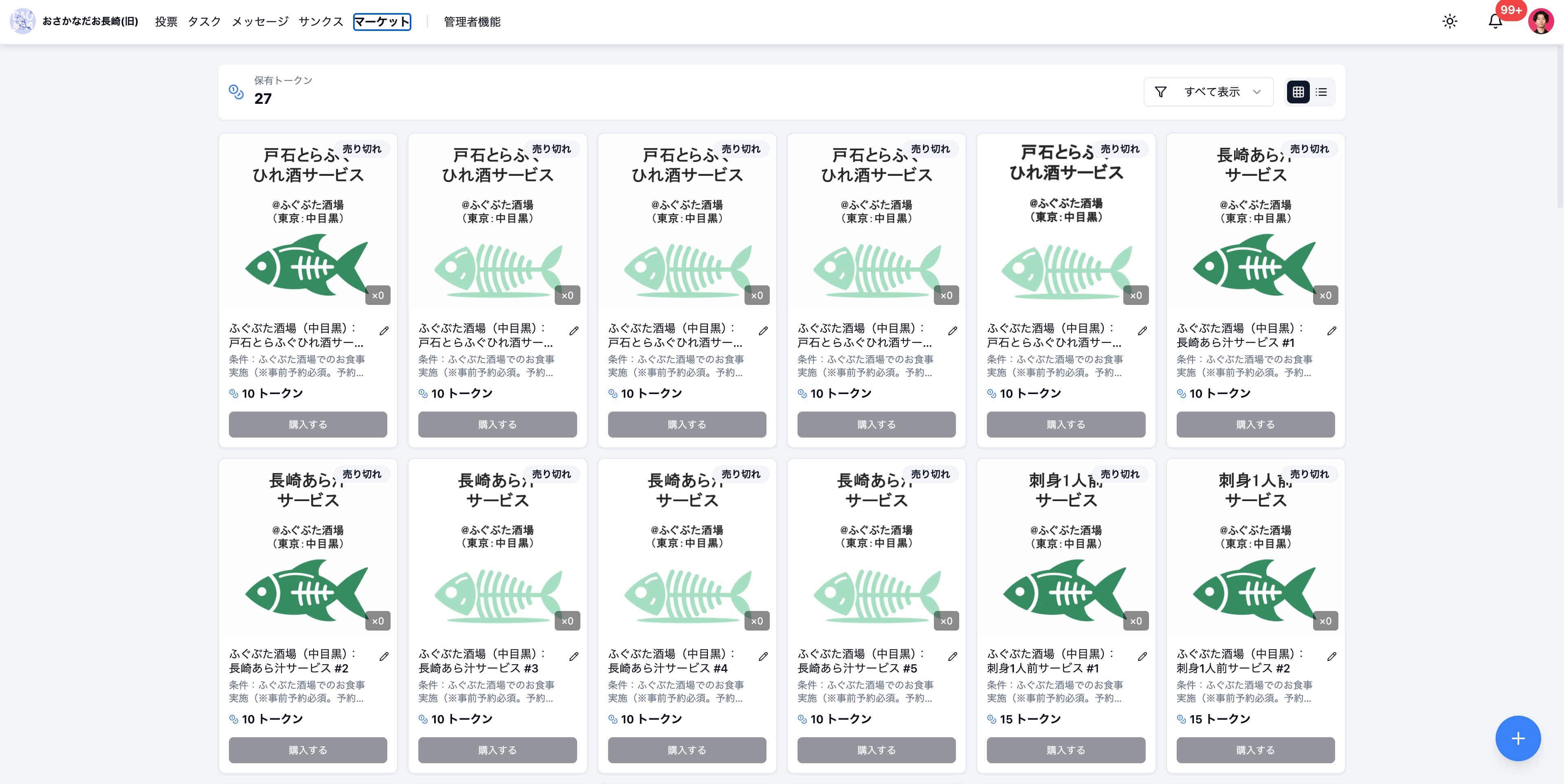Switch to the マーケット tab

[x=382, y=22]
